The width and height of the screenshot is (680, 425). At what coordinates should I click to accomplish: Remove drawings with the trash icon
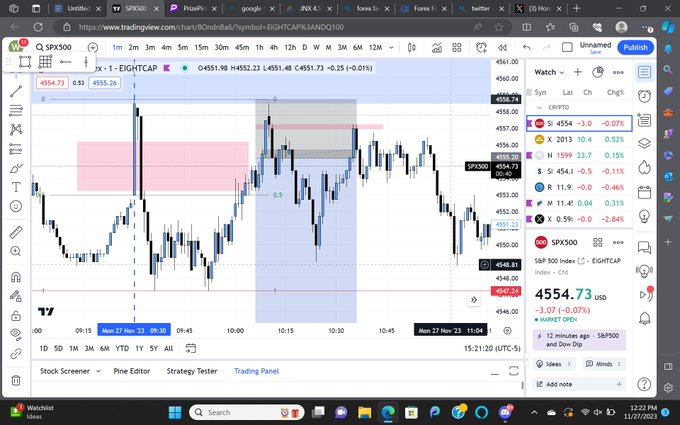coord(16,380)
